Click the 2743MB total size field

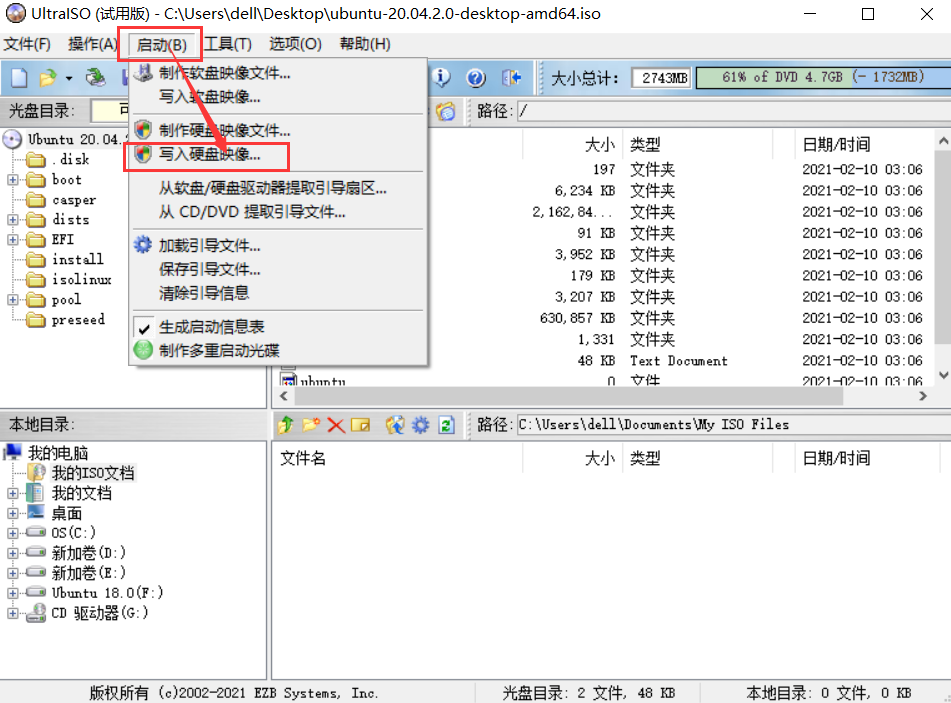click(x=662, y=78)
